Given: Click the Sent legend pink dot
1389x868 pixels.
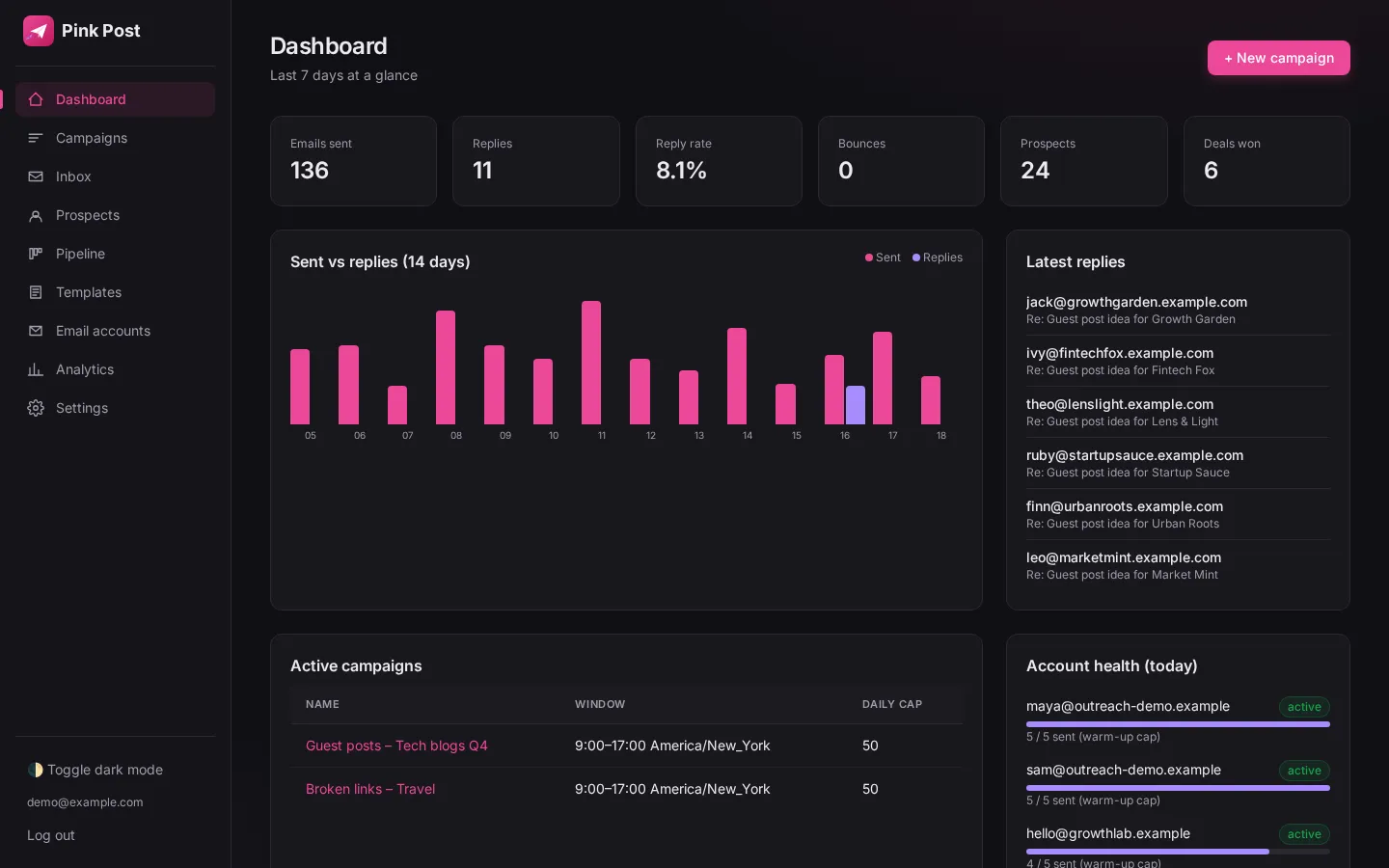Looking at the screenshot, I should click(869, 258).
